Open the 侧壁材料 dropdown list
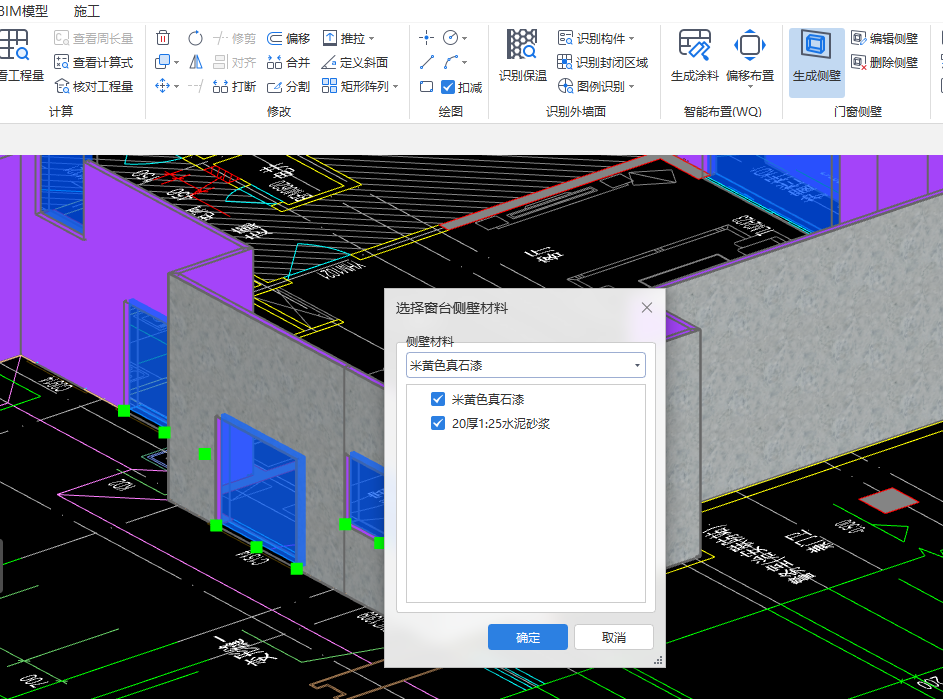 tap(637, 365)
